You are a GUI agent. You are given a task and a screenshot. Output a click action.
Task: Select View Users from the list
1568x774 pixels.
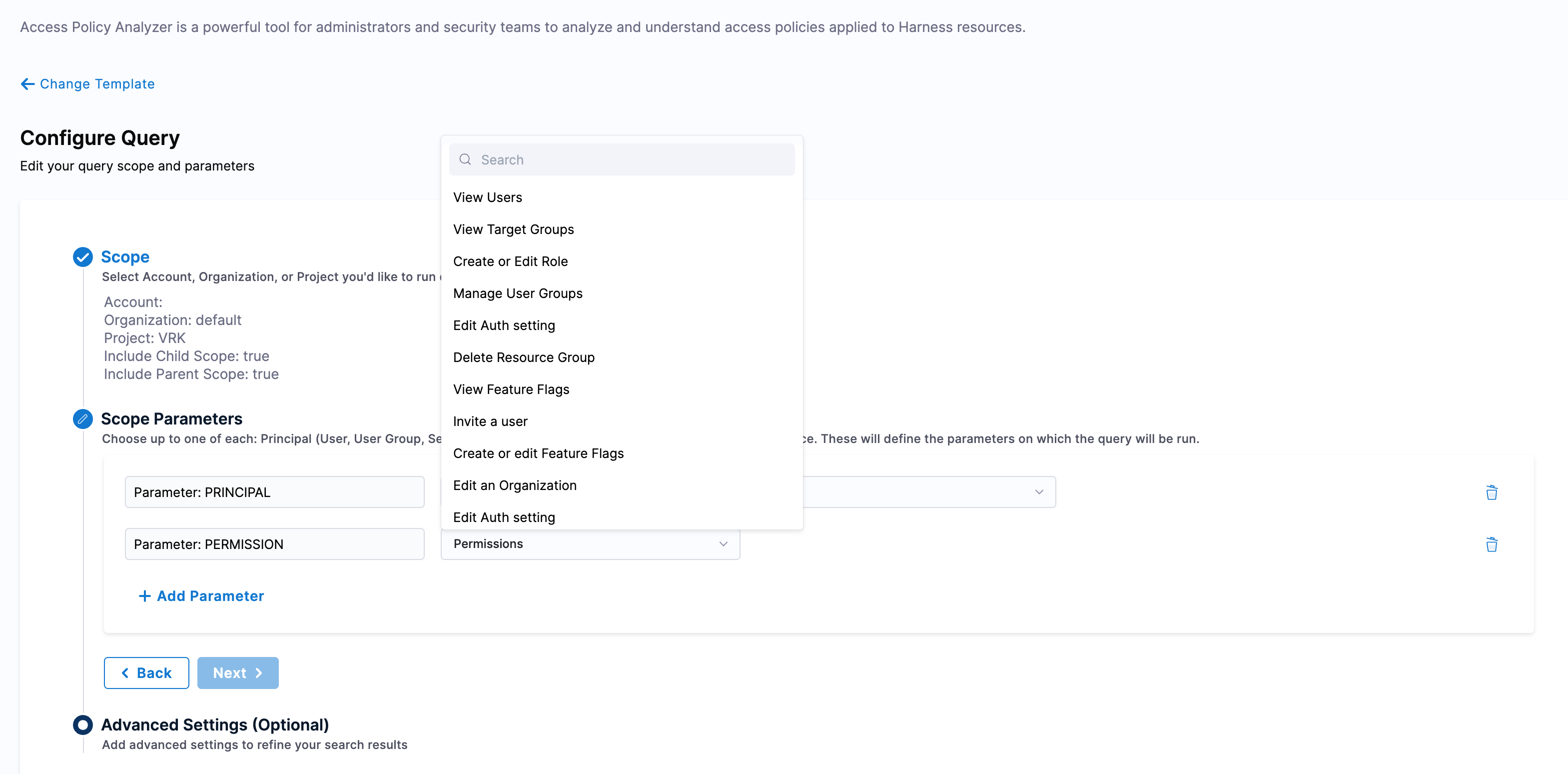pyautogui.click(x=487, y=197)
